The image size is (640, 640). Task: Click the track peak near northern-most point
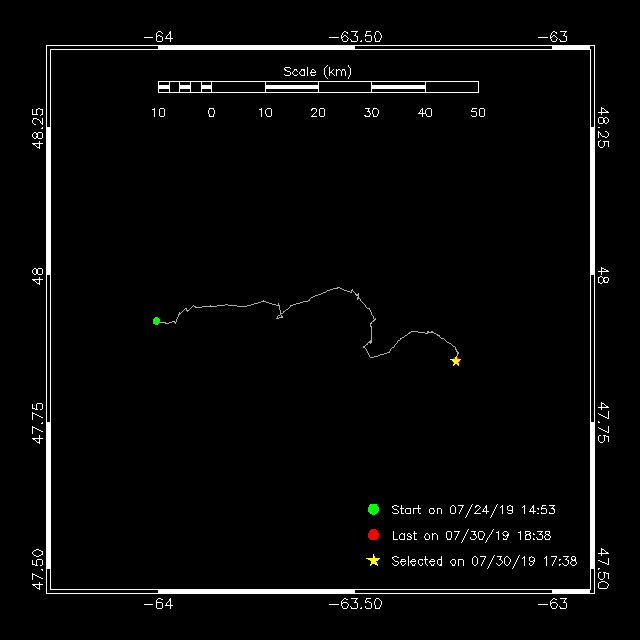[338, 288]
